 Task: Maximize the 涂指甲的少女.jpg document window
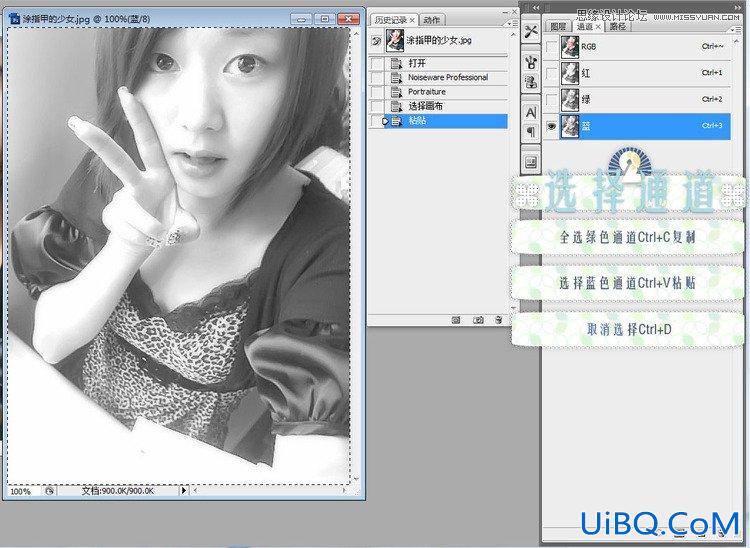pyautogui.click(x=325, y=19)
